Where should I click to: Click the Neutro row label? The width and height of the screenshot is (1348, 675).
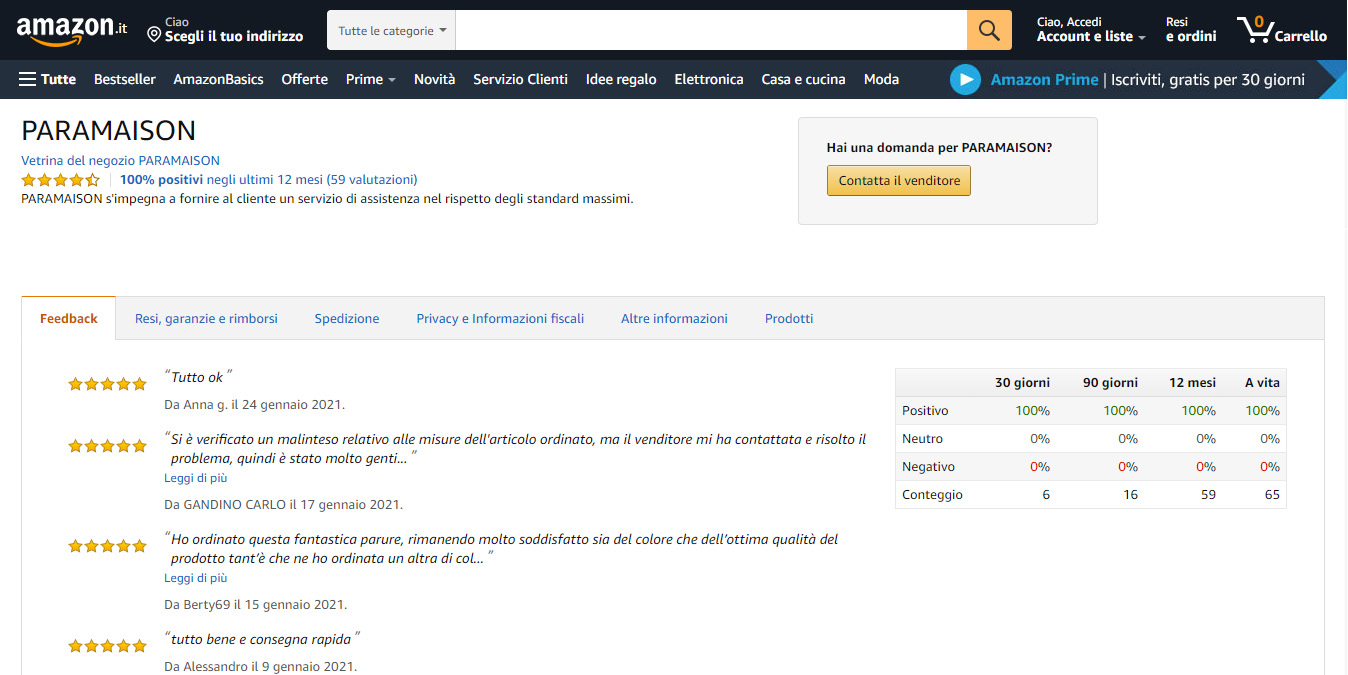tap(922, 439)
